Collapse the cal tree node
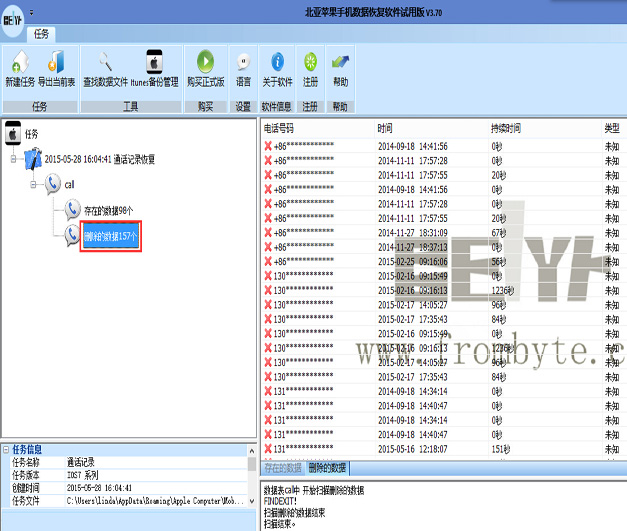Viewport: 627px width, 531px height. click(33, 184)
